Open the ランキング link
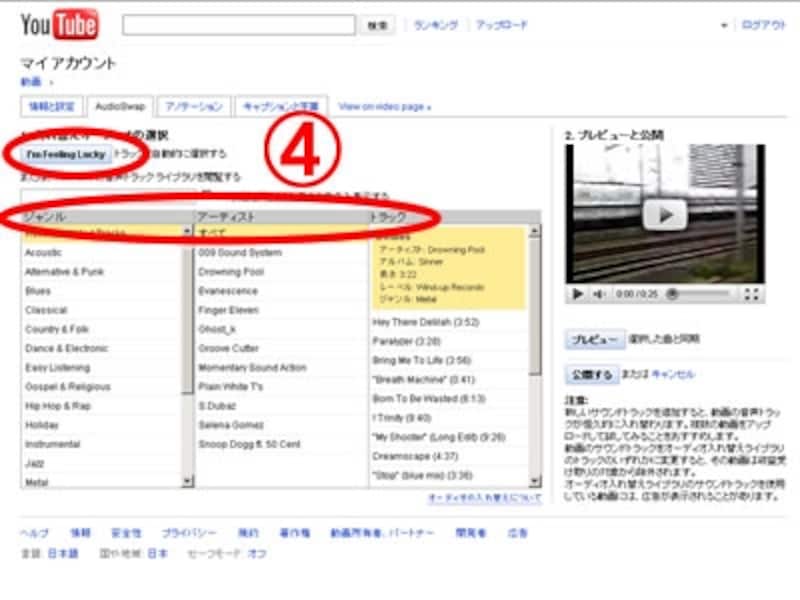800x600 pixels. [435, 24]
